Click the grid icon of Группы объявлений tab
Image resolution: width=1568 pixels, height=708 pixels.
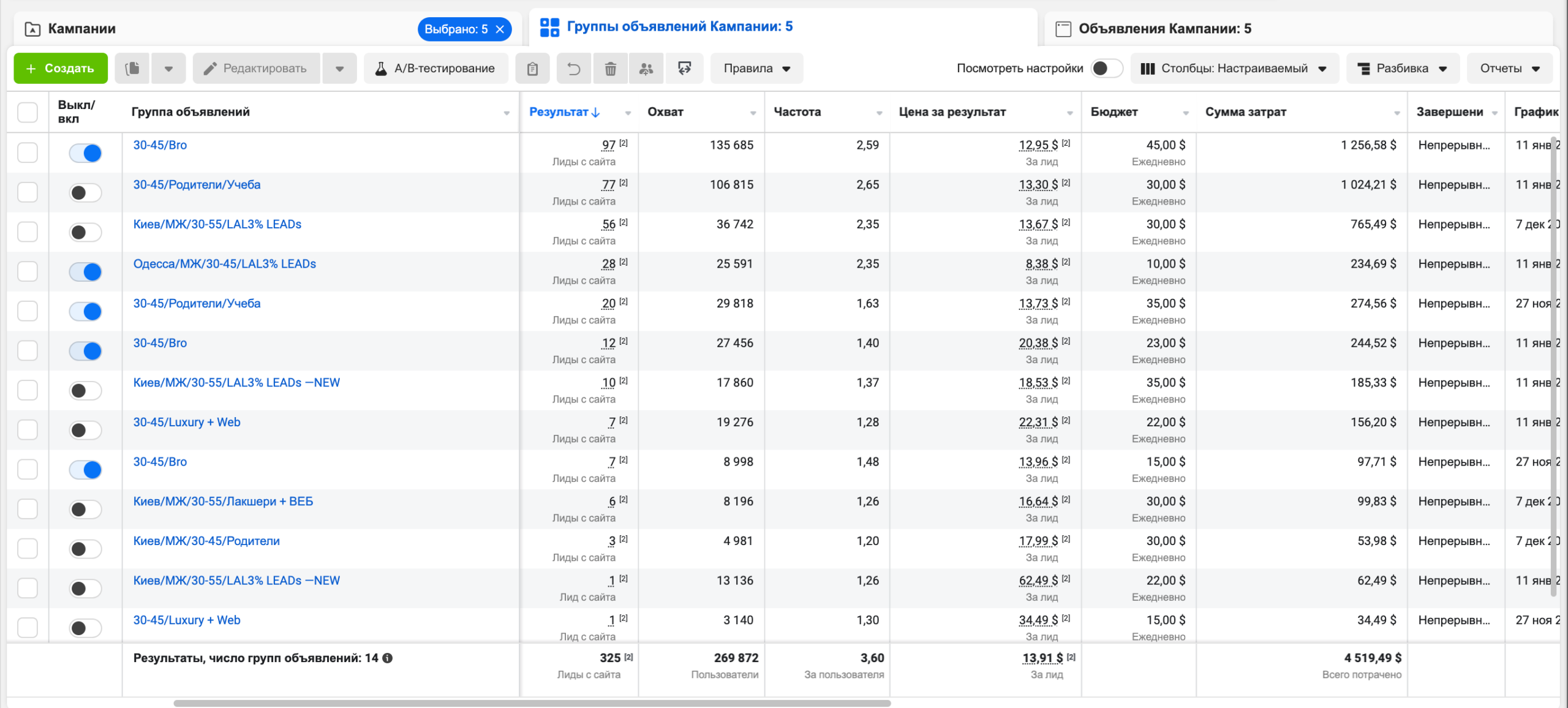coord(549,27)
